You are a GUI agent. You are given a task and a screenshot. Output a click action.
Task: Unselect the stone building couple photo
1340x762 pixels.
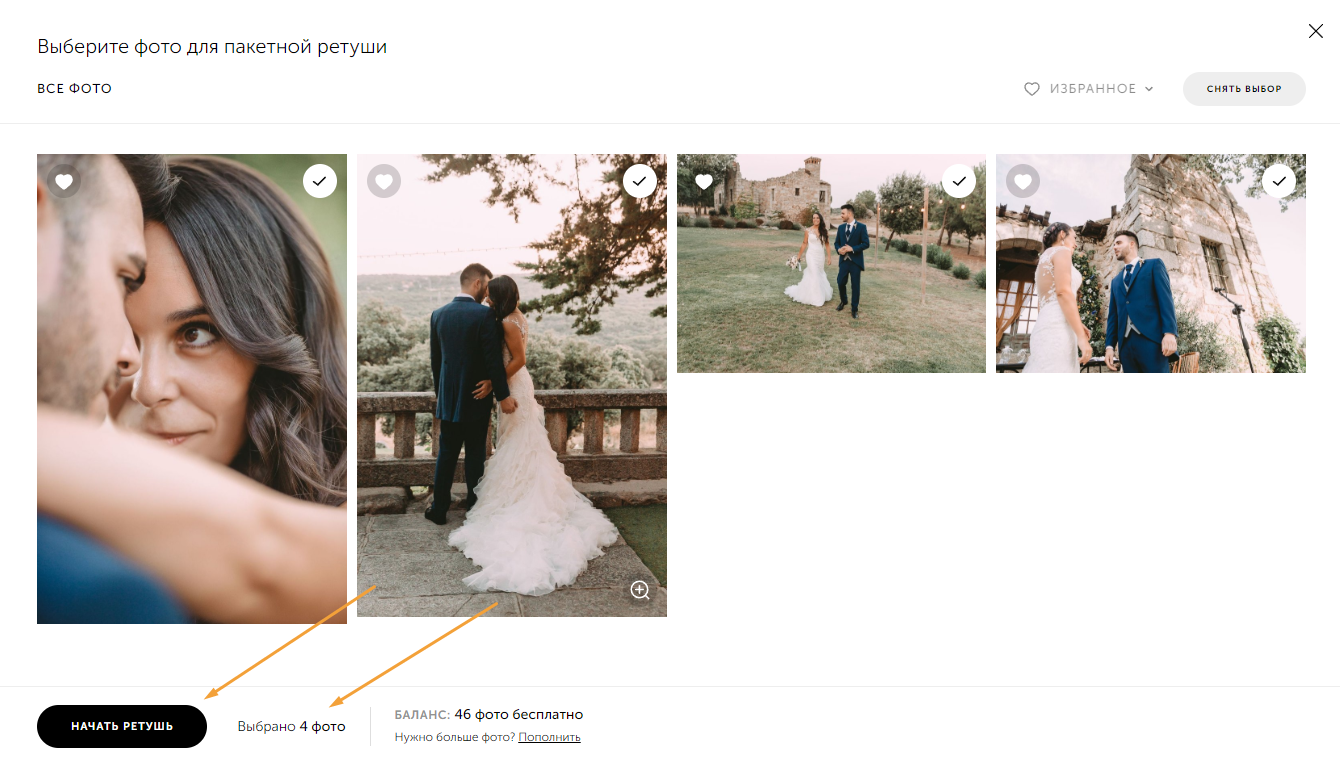[x=1279, y=181]
